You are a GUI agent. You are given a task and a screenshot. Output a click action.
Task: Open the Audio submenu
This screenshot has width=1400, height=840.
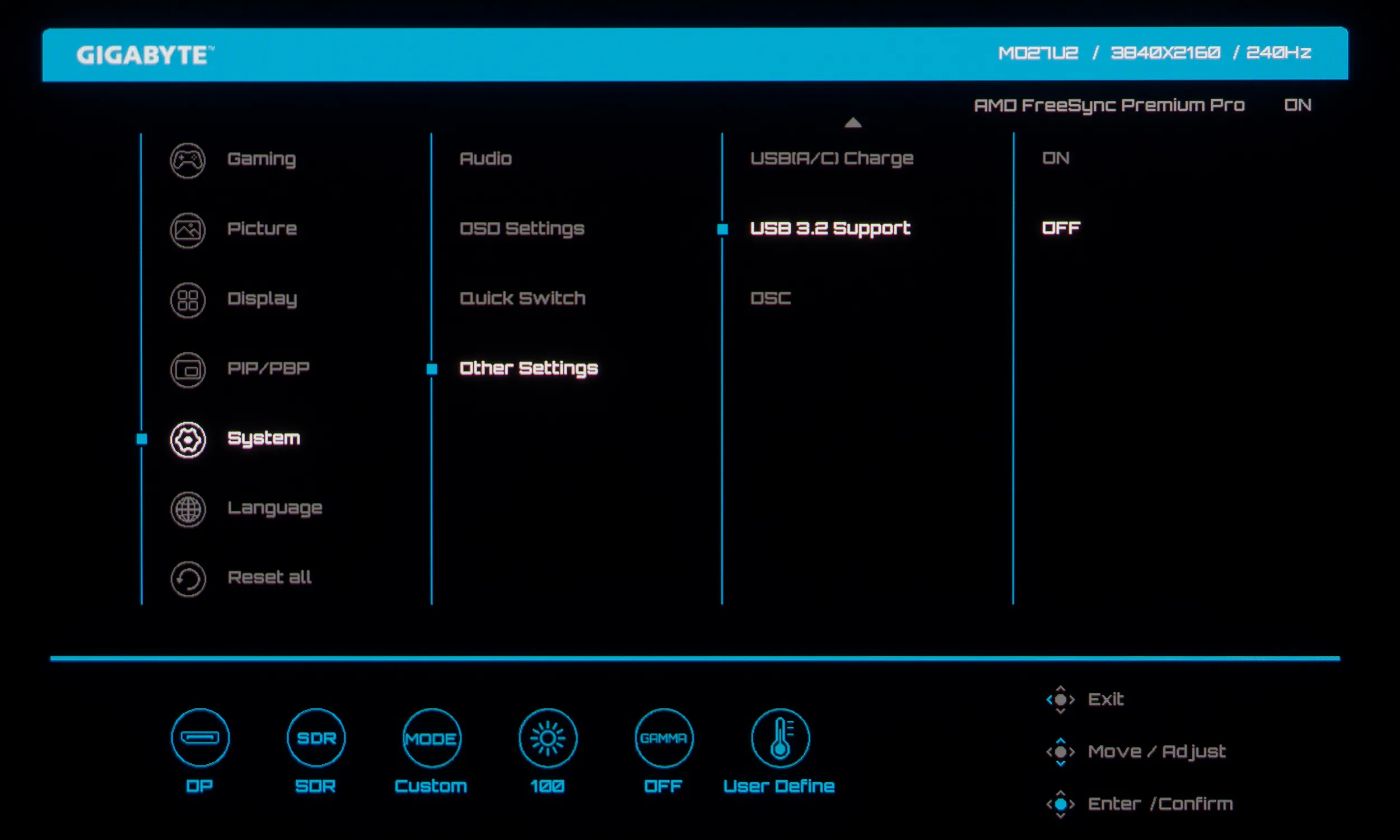(x=486, y=158)
